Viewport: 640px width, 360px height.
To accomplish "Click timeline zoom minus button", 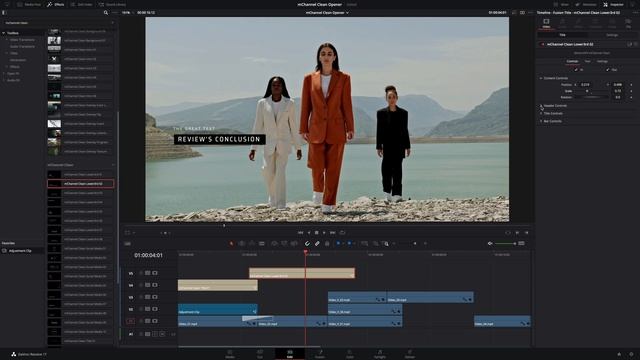I will [394, 244].
